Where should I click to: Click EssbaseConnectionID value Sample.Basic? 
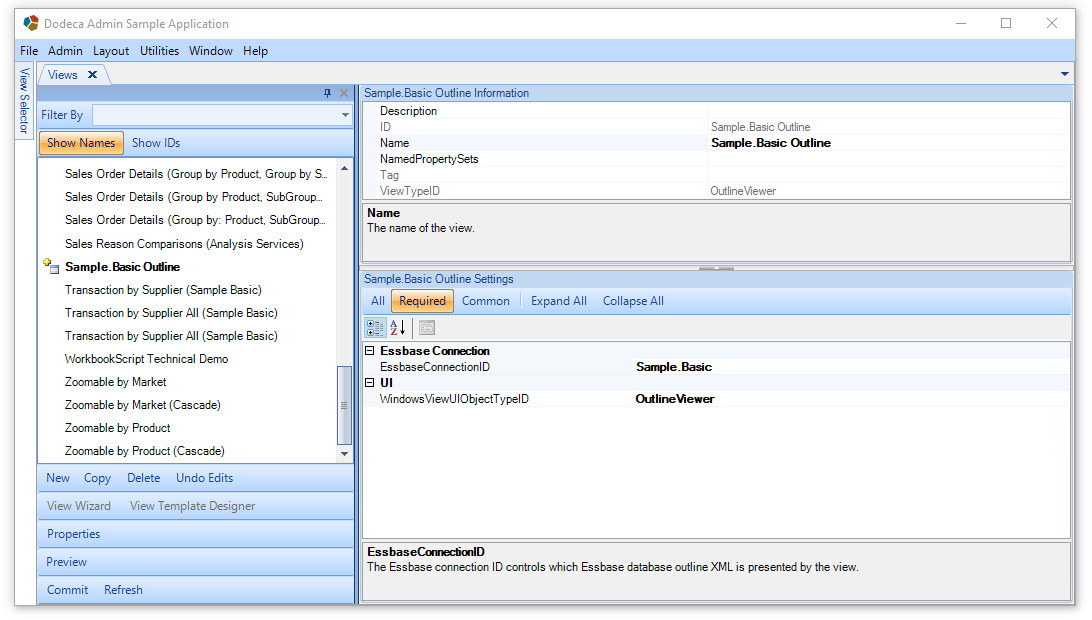click(x=673, y=366)
